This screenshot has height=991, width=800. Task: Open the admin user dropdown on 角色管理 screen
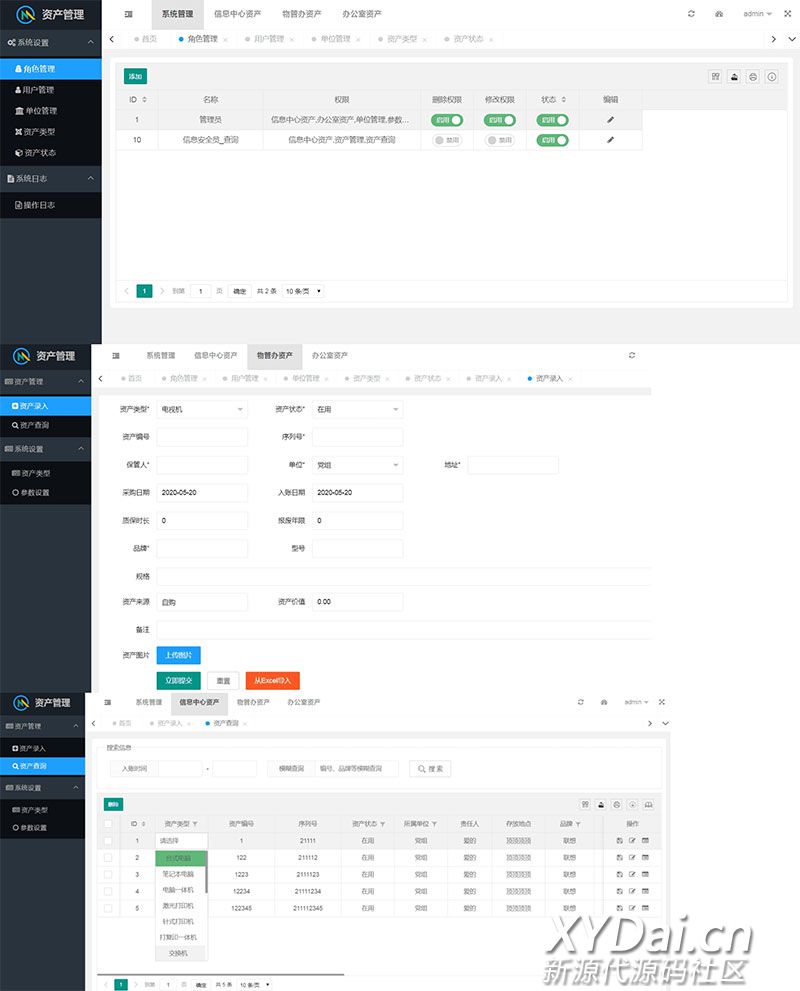pyautogui.click(x=757, y=13)
